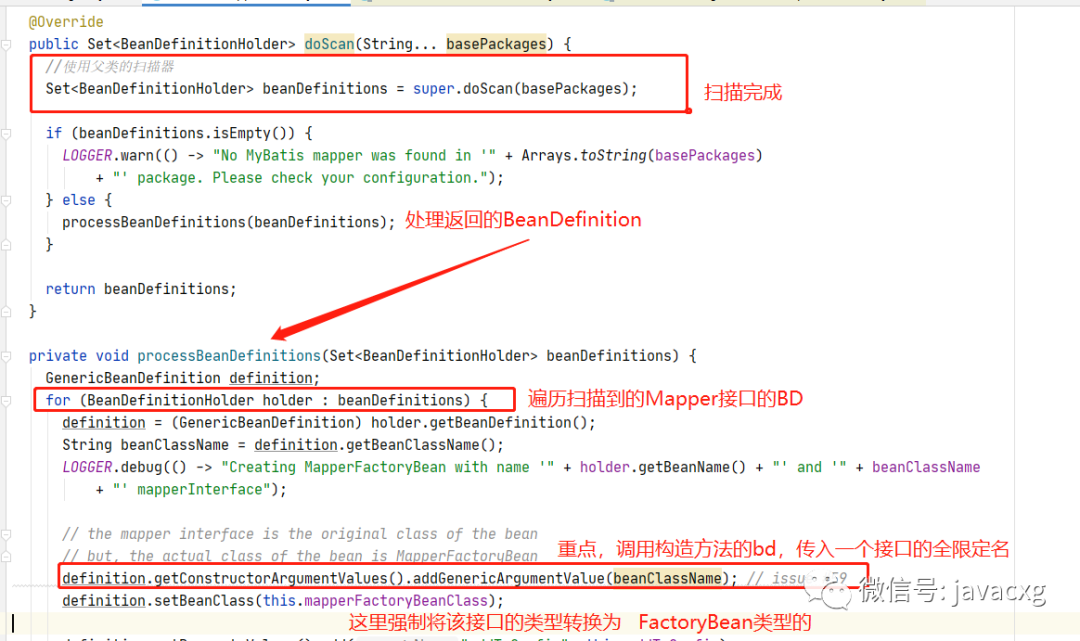The height and width of the screenshot is (641, 1080).
Task: Click the processBeanDefinitions name in the private method declaration
Action: (229, 355)
